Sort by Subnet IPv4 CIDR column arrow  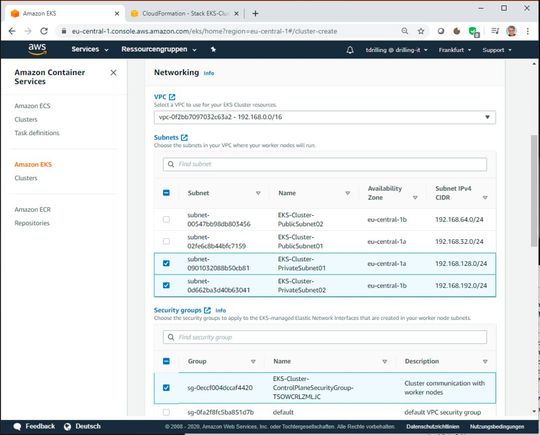click(x=485, y=198)
